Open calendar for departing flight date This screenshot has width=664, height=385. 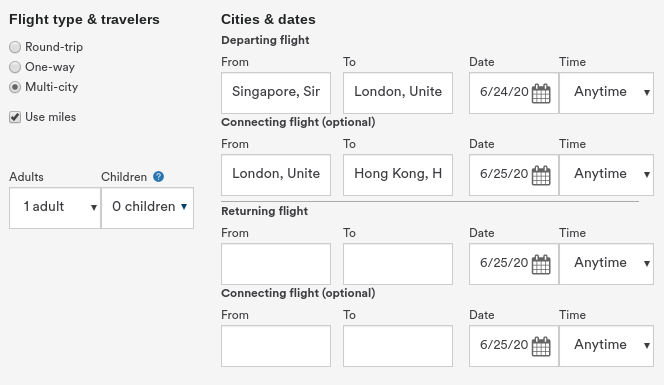pyautogui.click(x=541, y=93)
